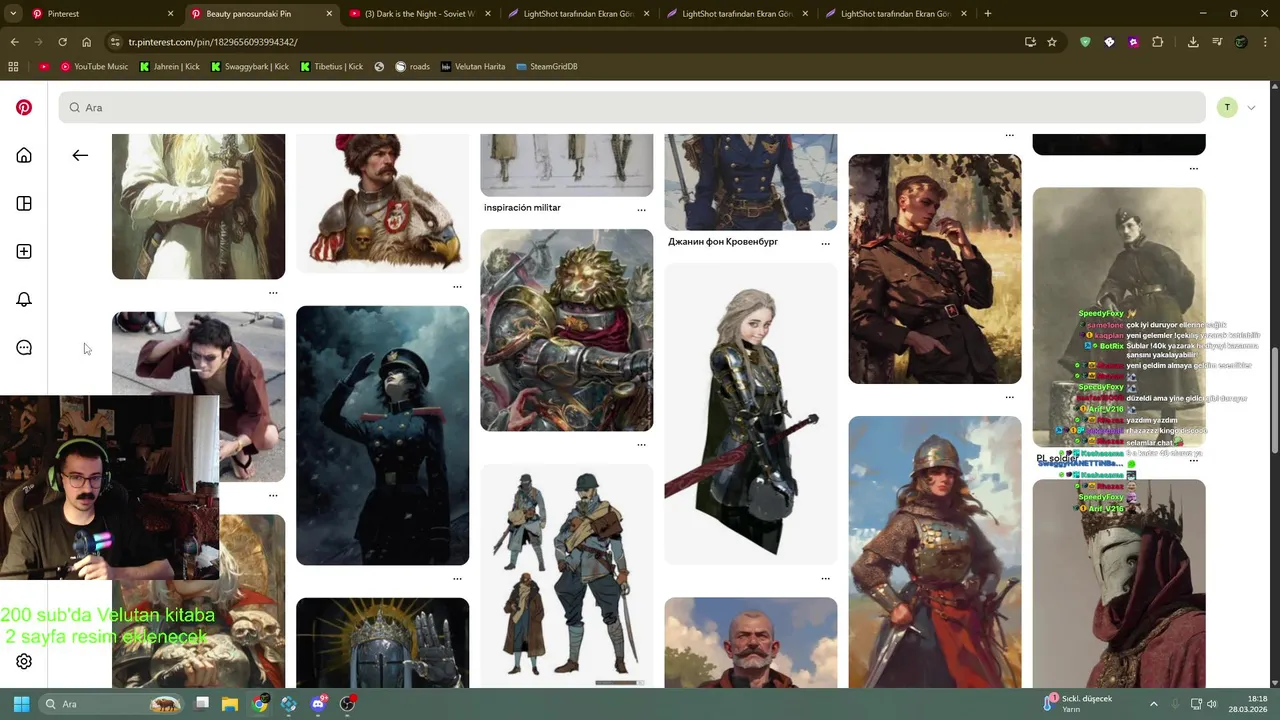Open more options under saluting officer pin
Viewport: 1280px width, 720px height.
click(x=457, y=578)
